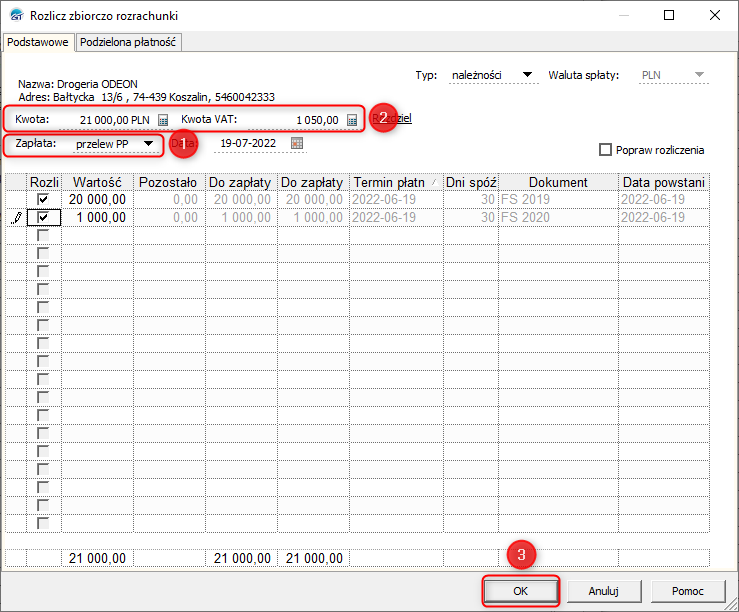The image size is (739, 612).
Task: Click the Wartość cell 1 000,00
Action: point(98,217)
